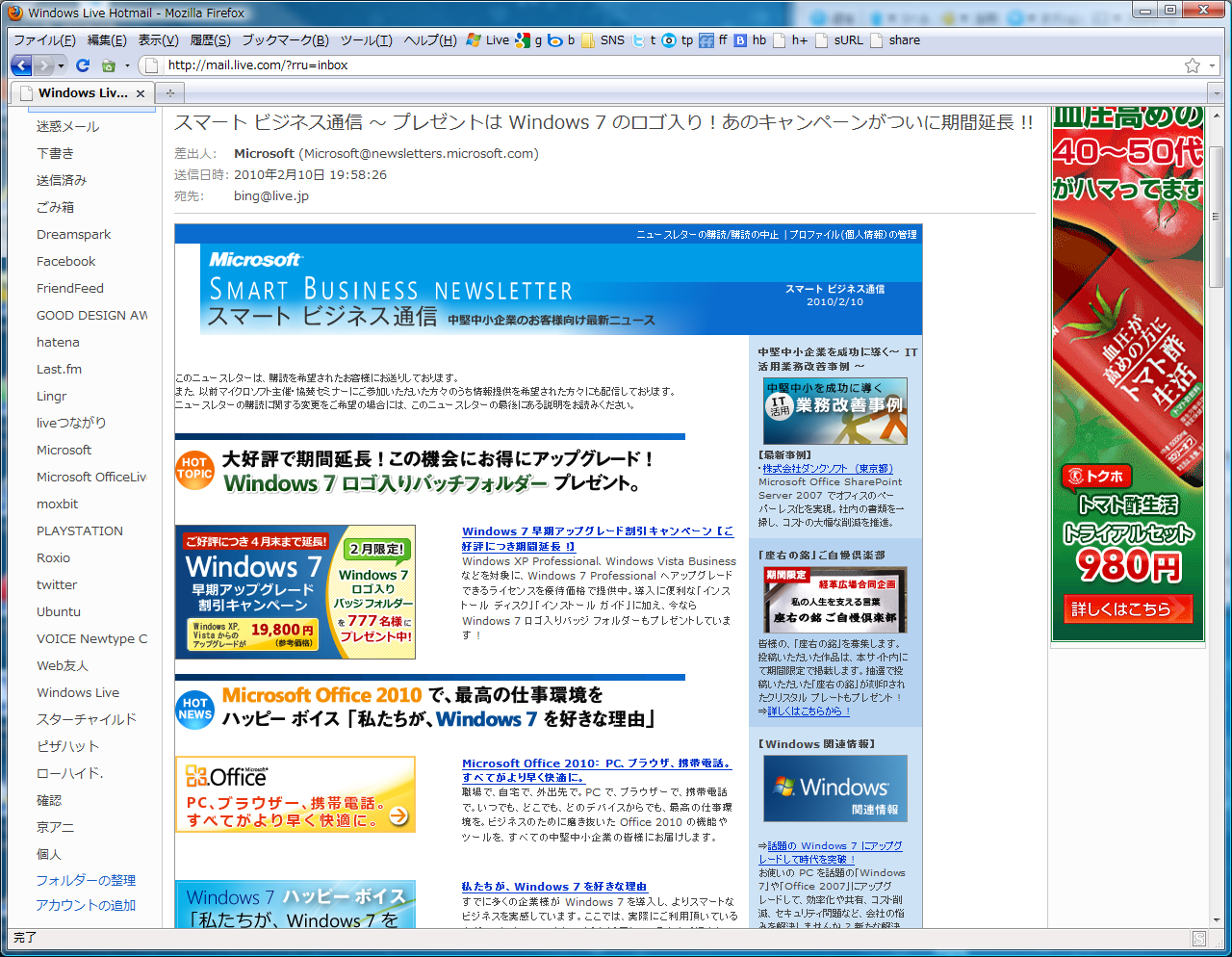Click the 業務改善事例 sidebar image

(835, 411)
